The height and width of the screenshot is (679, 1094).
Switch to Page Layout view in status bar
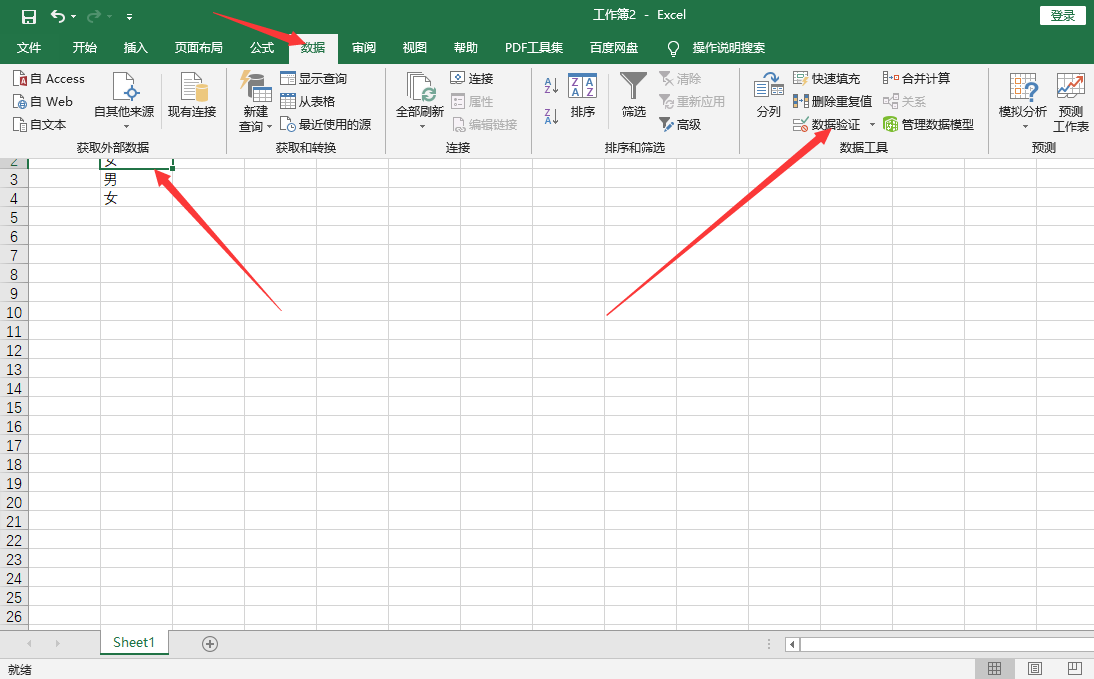1035,668
